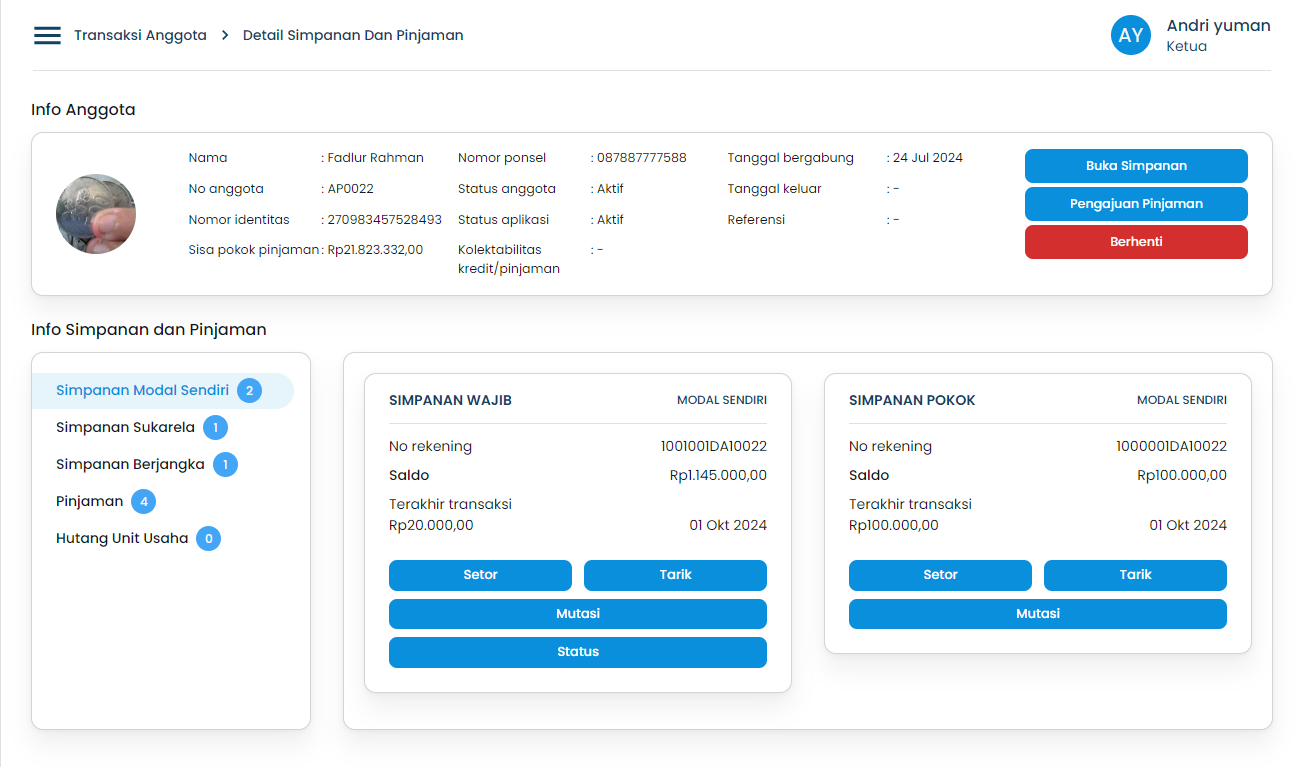Viewport: 1302px width, 767px height.
Task: Select the Pinjaman category in the sidebar
Action: (x=87, y=501)
